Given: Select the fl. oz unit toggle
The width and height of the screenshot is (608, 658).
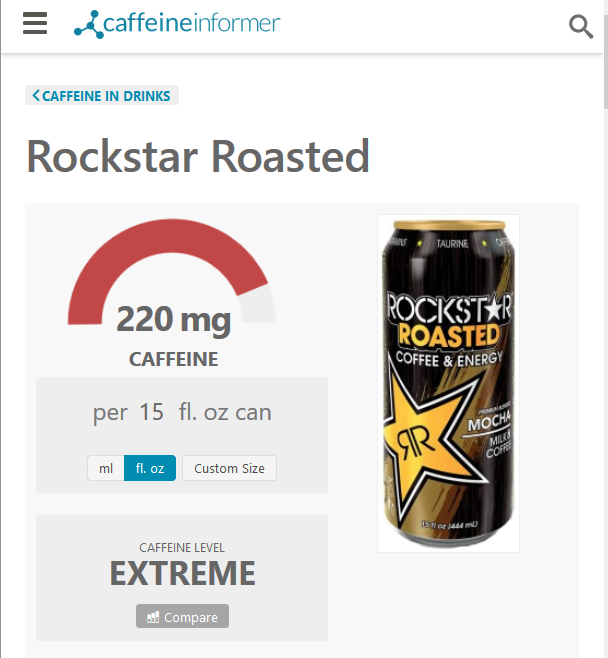Looking at the screenshot, I should coord(150,468).
